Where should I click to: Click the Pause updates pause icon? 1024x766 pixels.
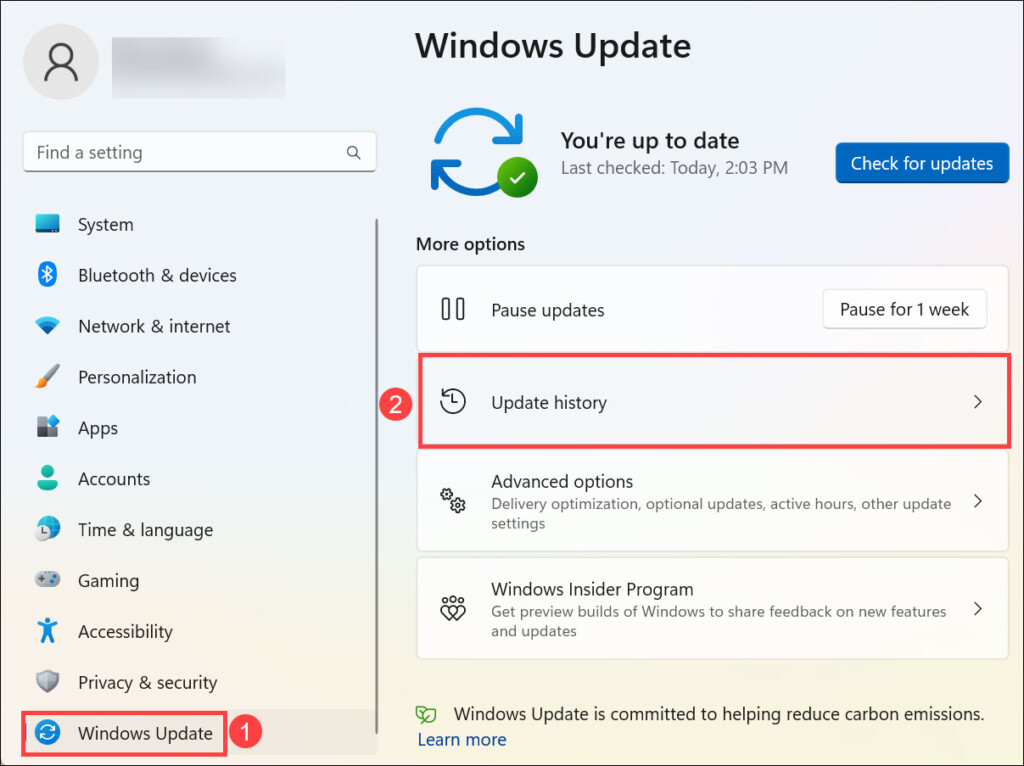pos(453,309)
